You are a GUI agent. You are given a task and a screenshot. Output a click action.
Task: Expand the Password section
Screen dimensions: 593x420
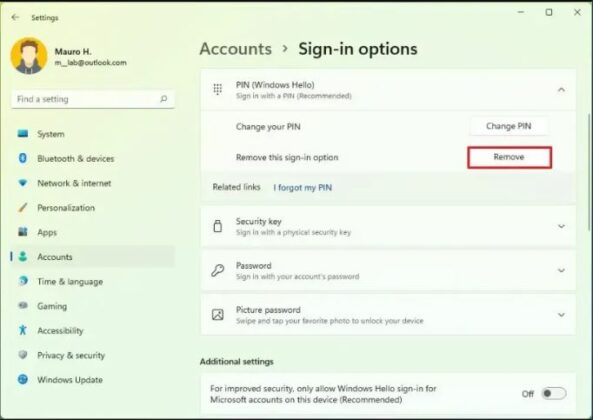click(561, 270)
